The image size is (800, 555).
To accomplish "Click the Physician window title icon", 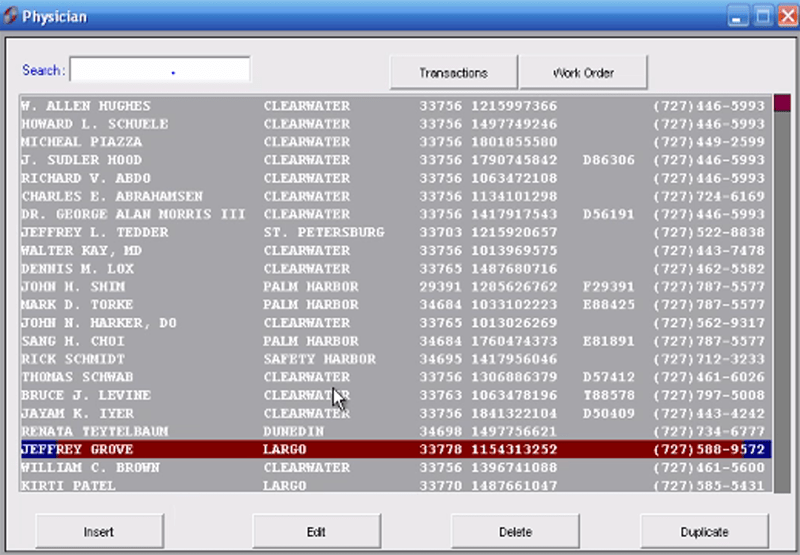I will click(x=10, y=16).
